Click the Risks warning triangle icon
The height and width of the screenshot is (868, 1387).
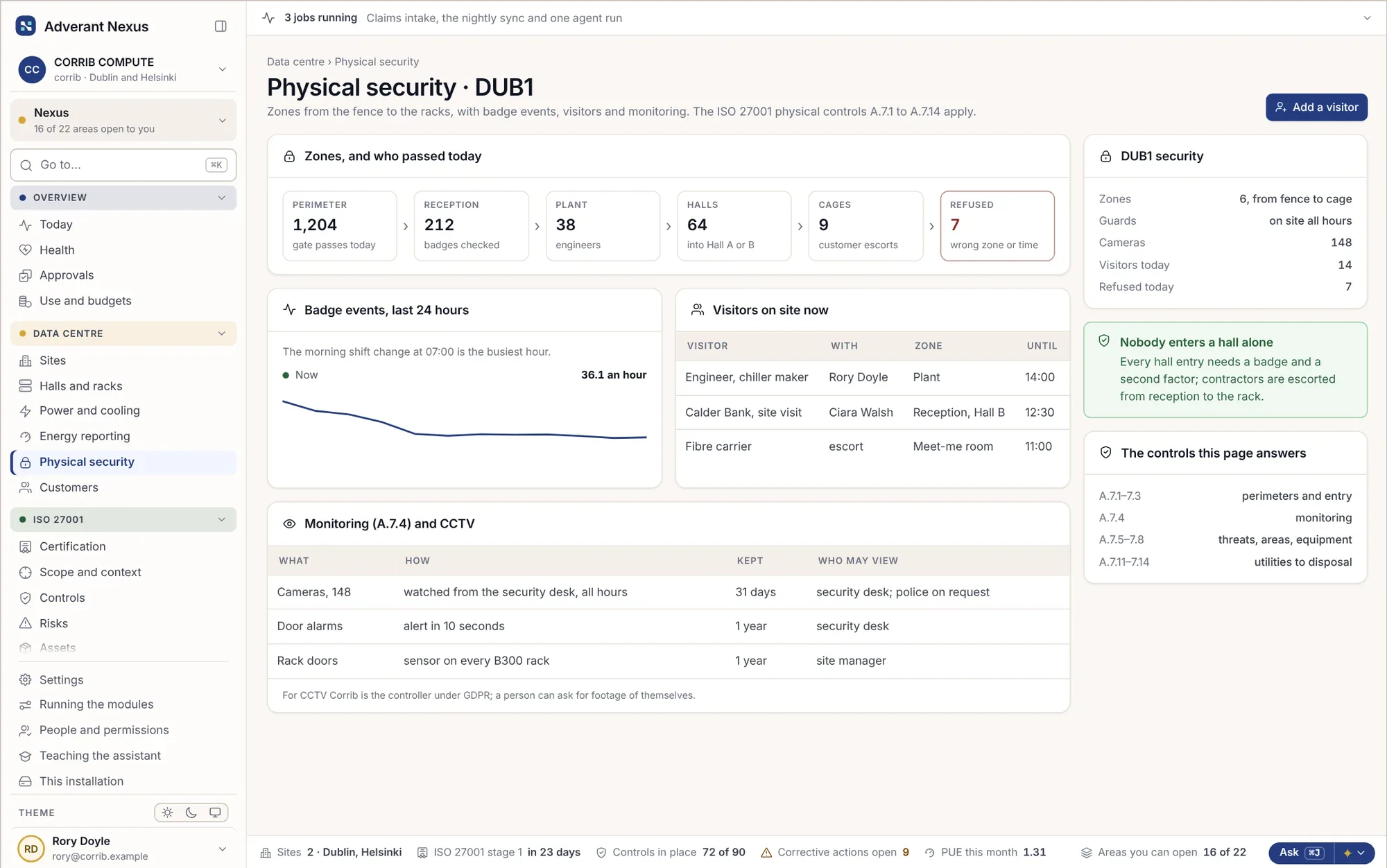(26, 623)
